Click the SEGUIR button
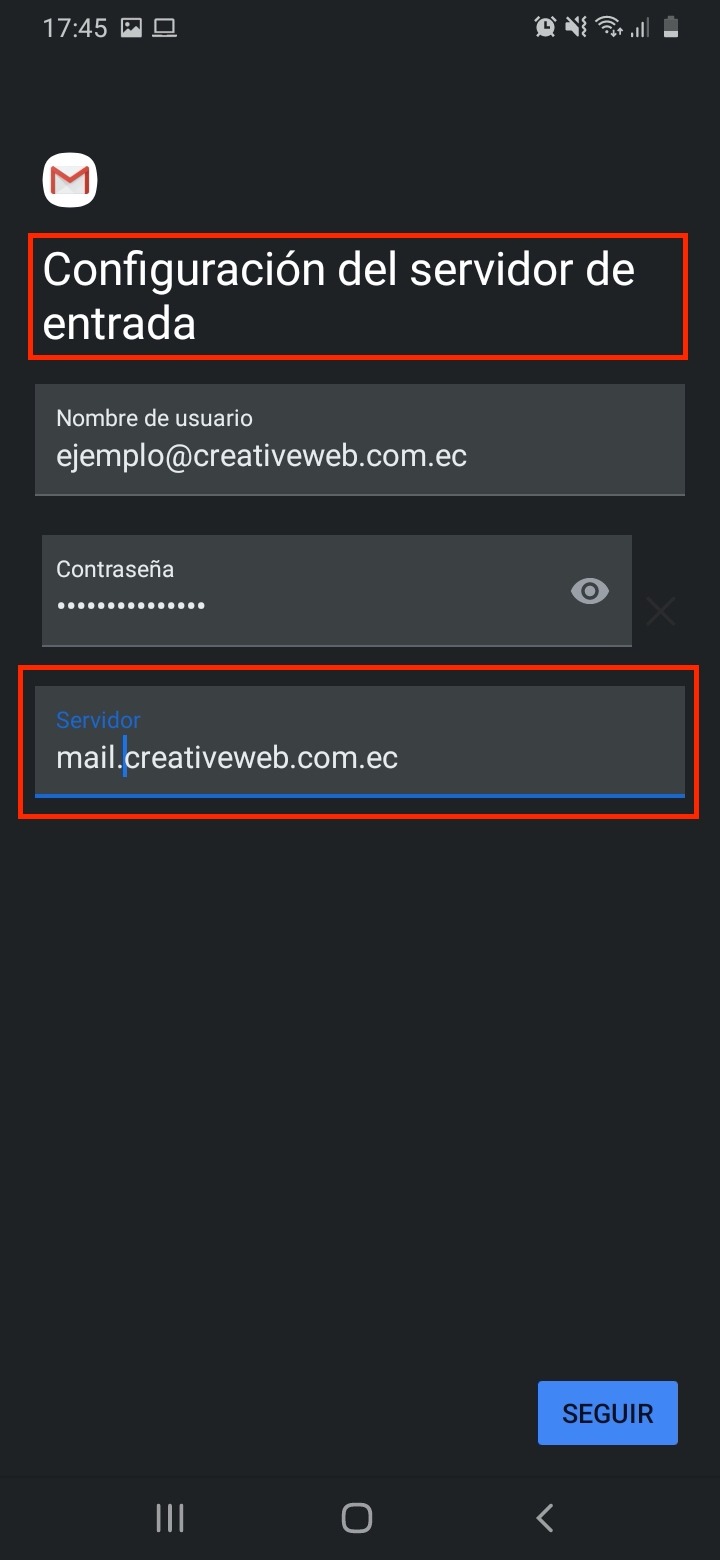The width and height of the screenshot is (720, 1560). pos(608,1413)
